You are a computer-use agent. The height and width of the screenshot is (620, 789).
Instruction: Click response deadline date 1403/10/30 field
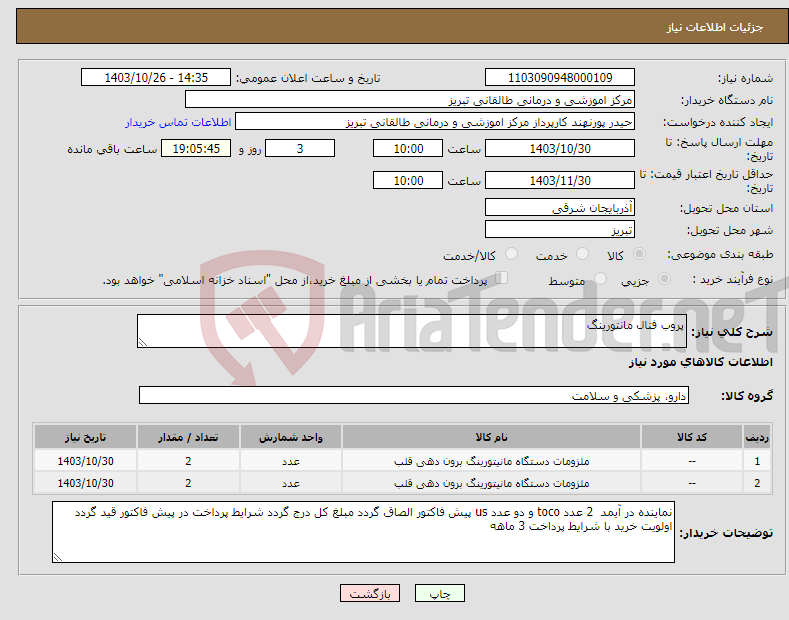560,148
